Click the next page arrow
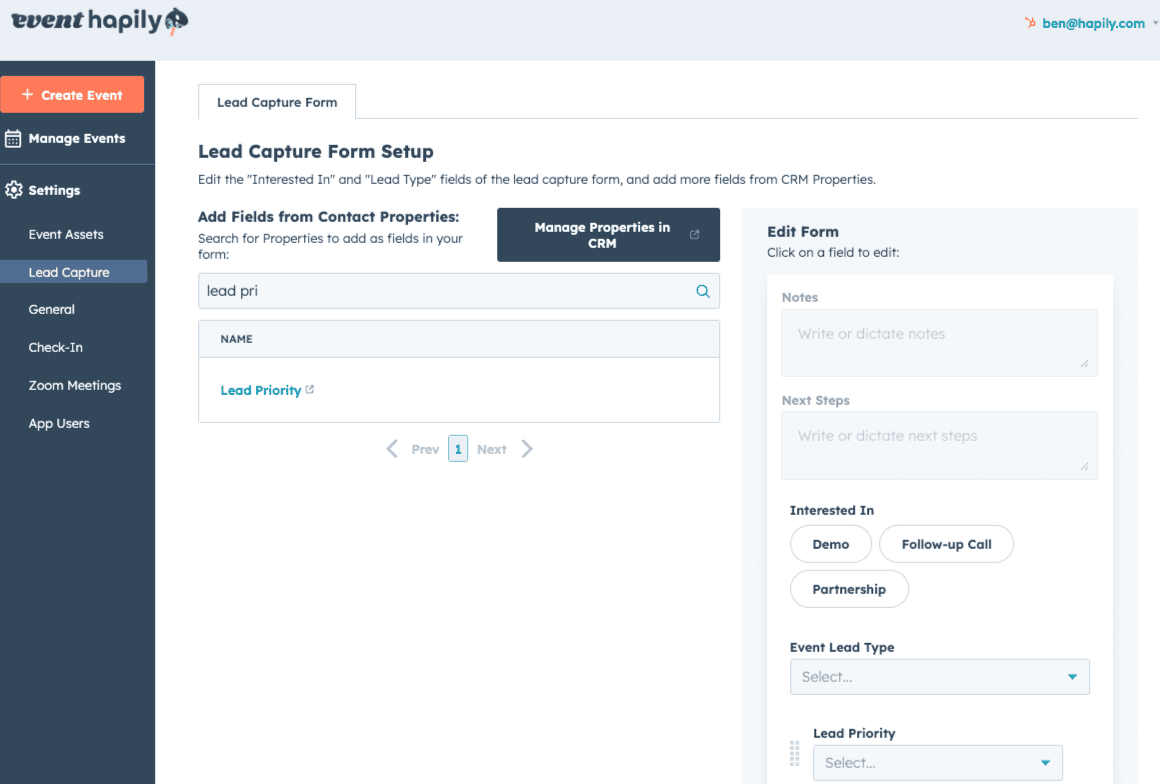The image size is (1160, 784). pyautogui.click(x=527, y=449)
